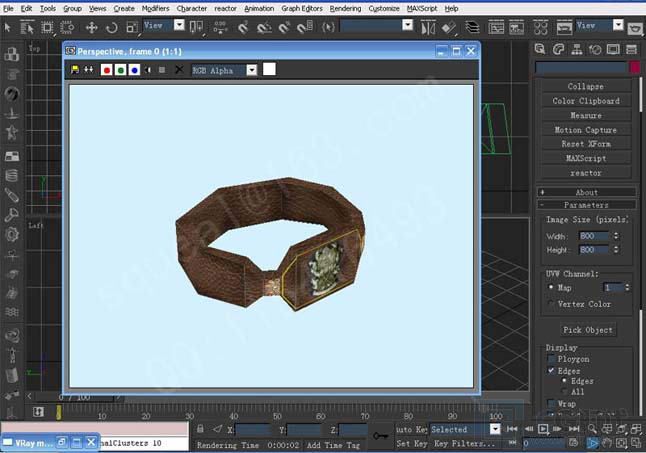The image size is (646, 453).
Task: Clear the rendered image with X
Action: point(179,70)
